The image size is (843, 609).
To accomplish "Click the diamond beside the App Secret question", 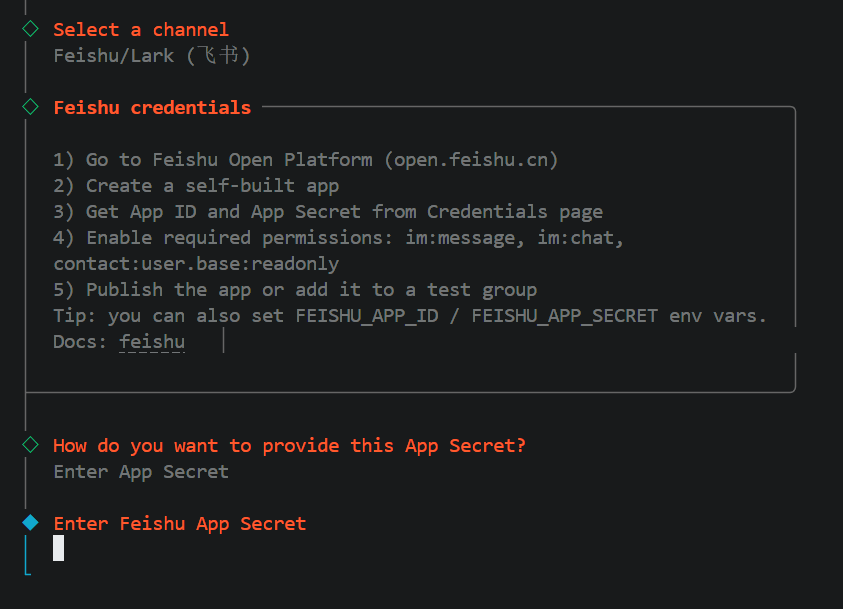I will [x=31, y=445].
